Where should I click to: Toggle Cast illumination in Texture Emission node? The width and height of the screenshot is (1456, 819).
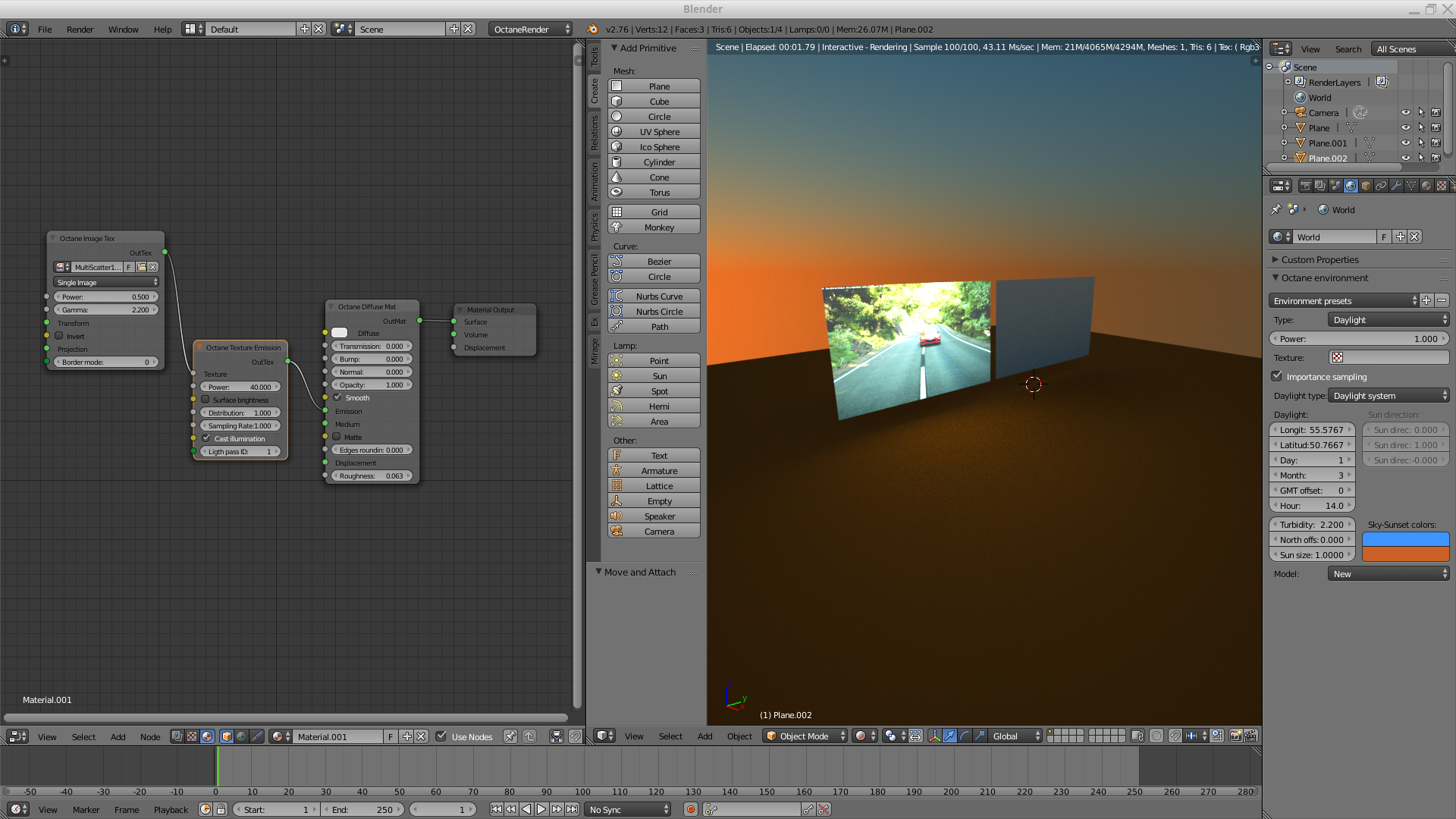[x=206, y=438]
